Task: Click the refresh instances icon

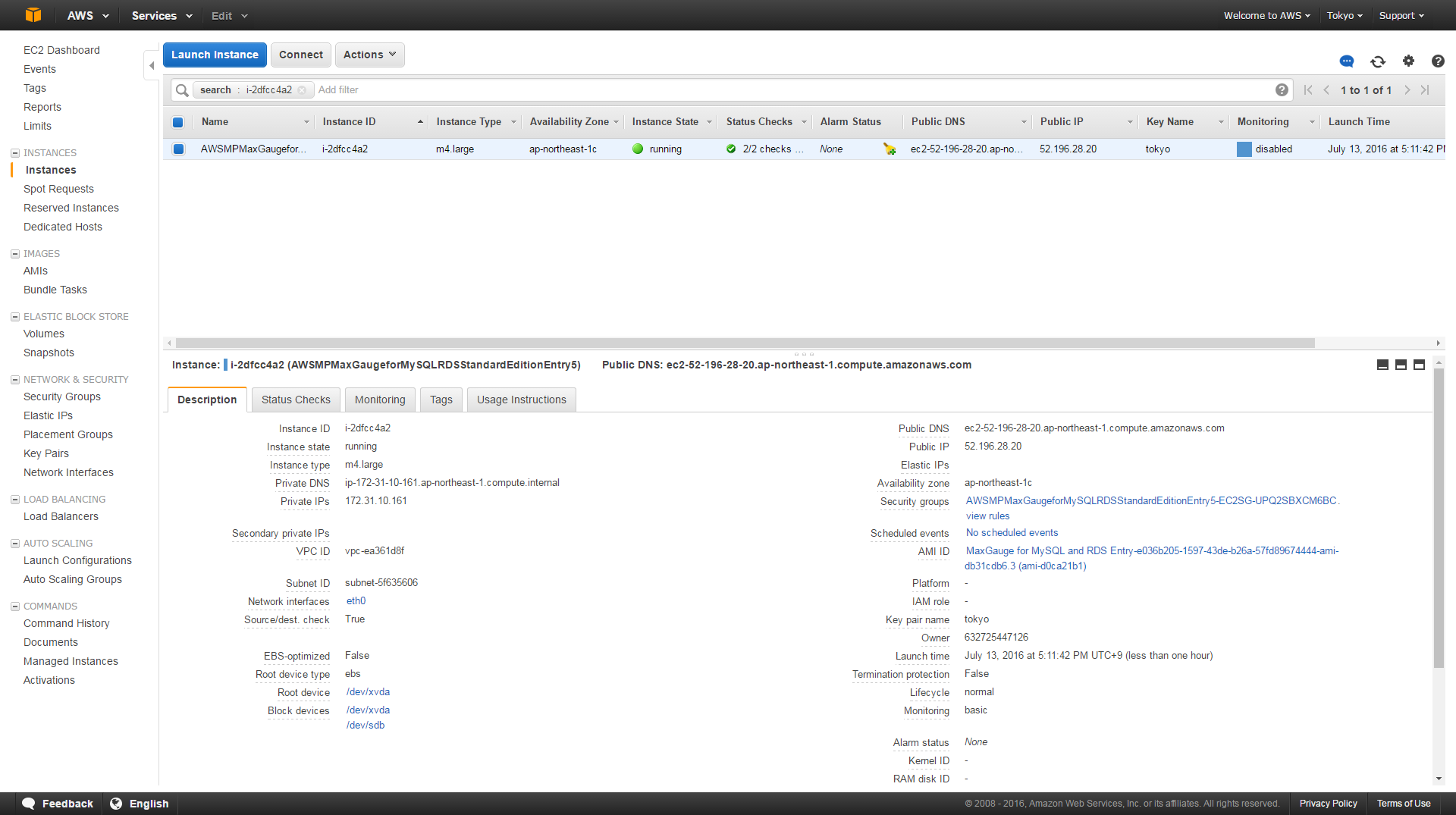Action: point(1378,61)
